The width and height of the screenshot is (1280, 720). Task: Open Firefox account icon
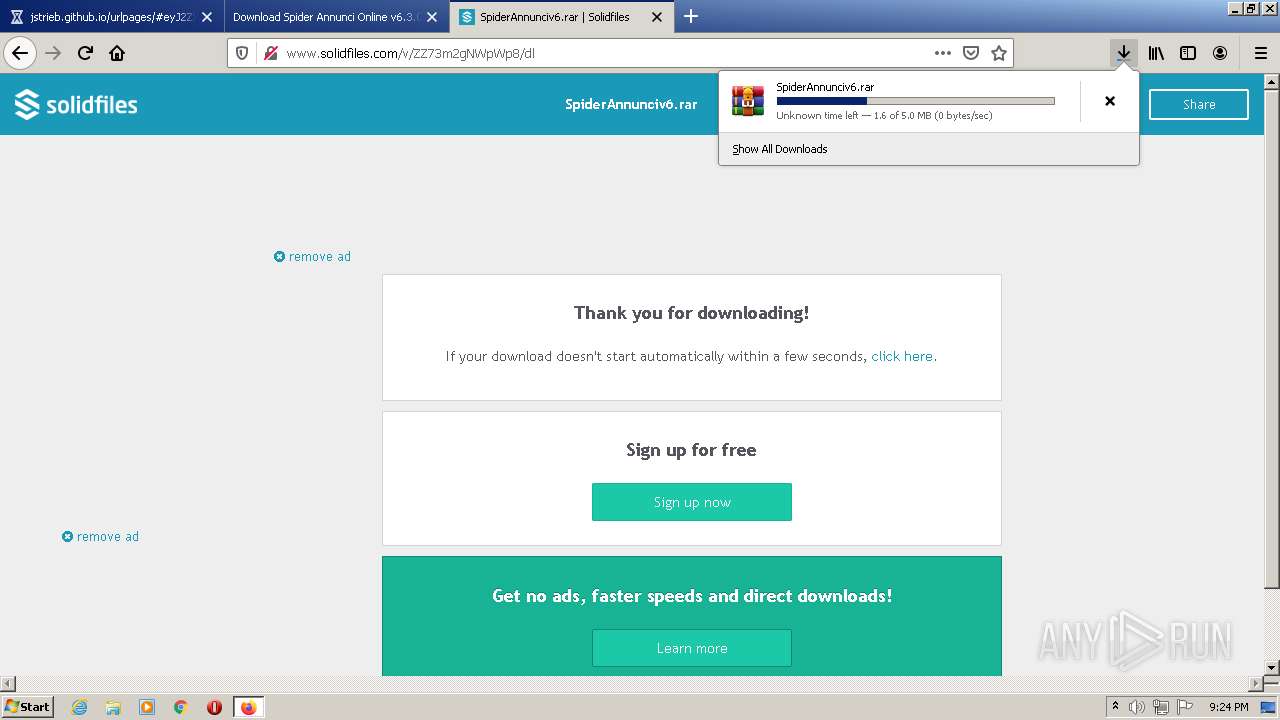click(1220, 53)
